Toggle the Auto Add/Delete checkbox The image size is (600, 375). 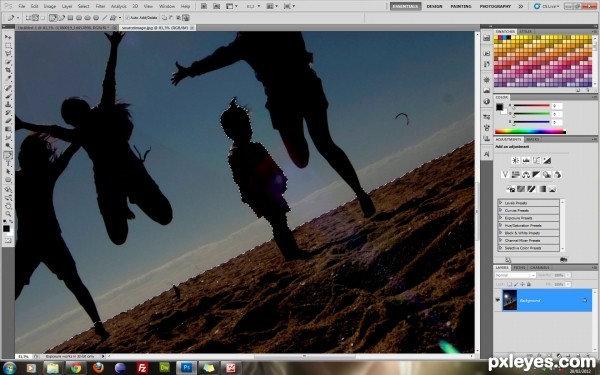coord(128,18)
